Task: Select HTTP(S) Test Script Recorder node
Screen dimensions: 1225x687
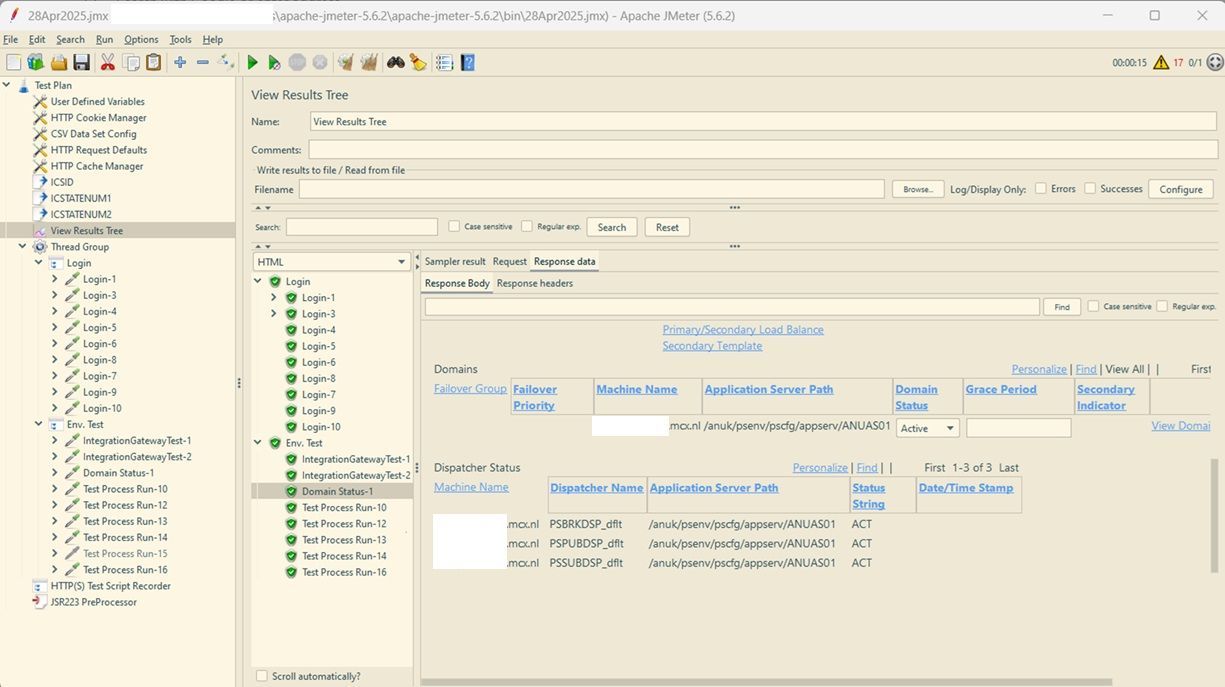Action: pyautogui.click(x=110, y=586)
